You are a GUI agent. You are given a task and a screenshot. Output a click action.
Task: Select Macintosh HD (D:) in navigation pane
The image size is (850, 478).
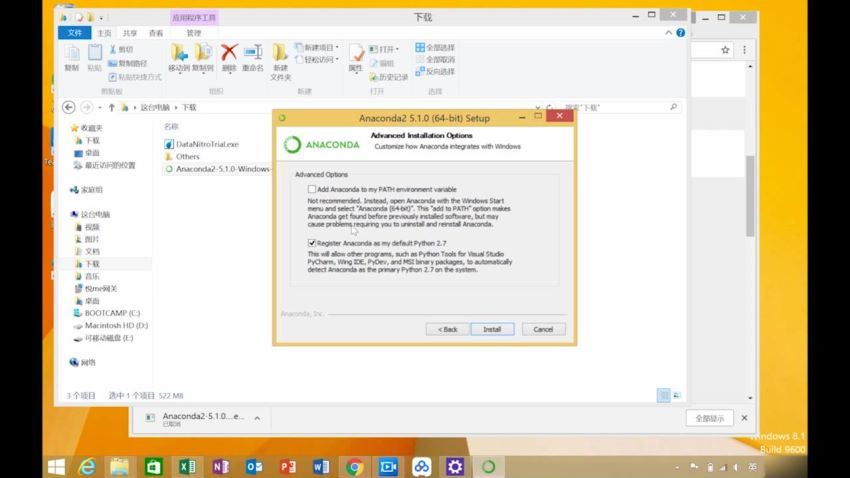tap(111, 326)
